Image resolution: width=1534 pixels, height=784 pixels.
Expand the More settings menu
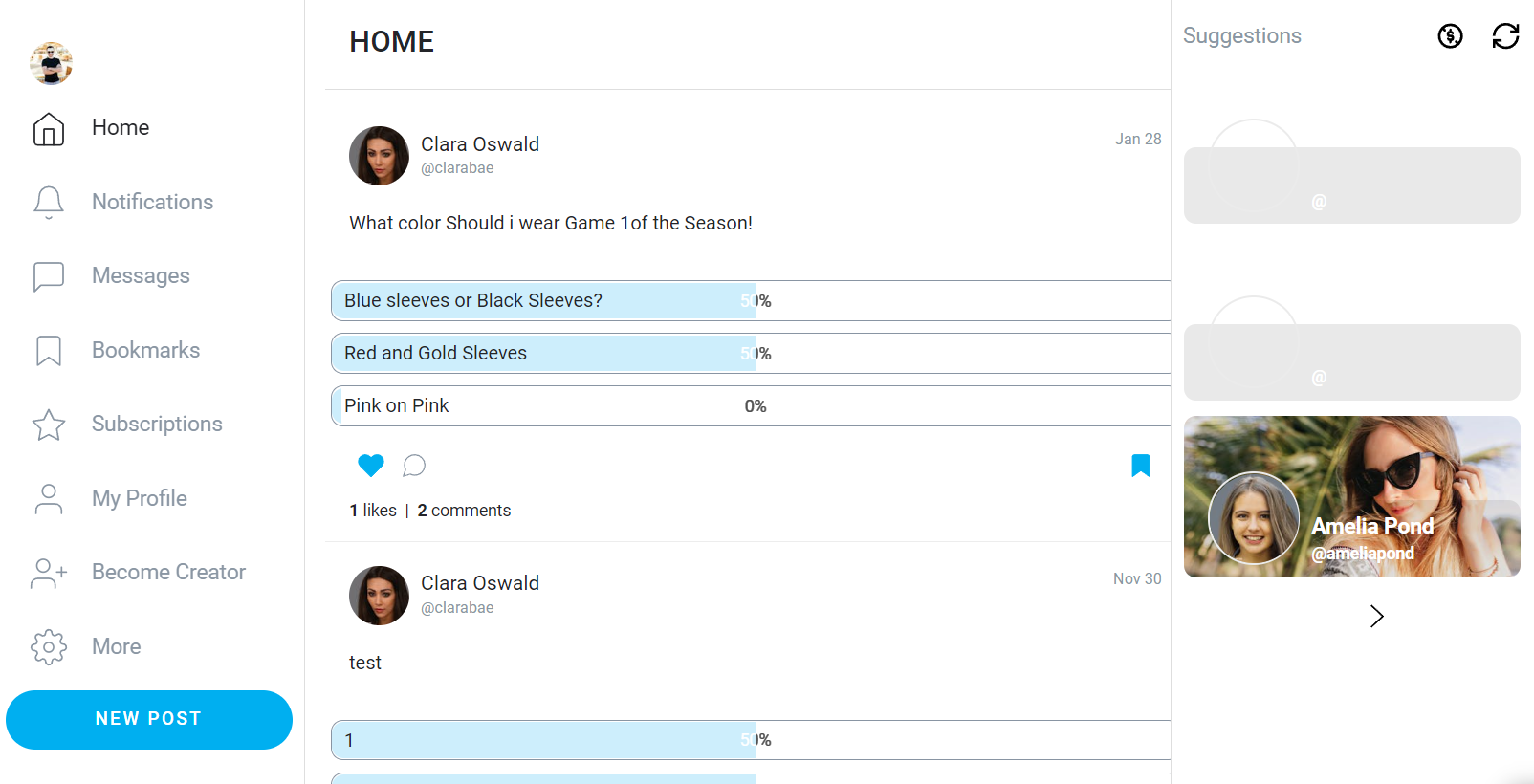coord(49,646)
